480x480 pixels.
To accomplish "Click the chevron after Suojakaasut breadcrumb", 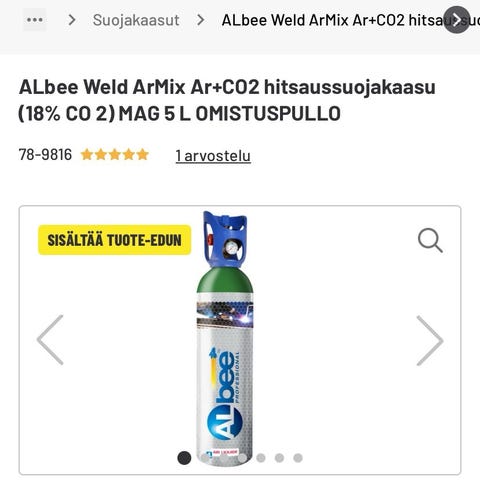I will click(x=200, y=20).
